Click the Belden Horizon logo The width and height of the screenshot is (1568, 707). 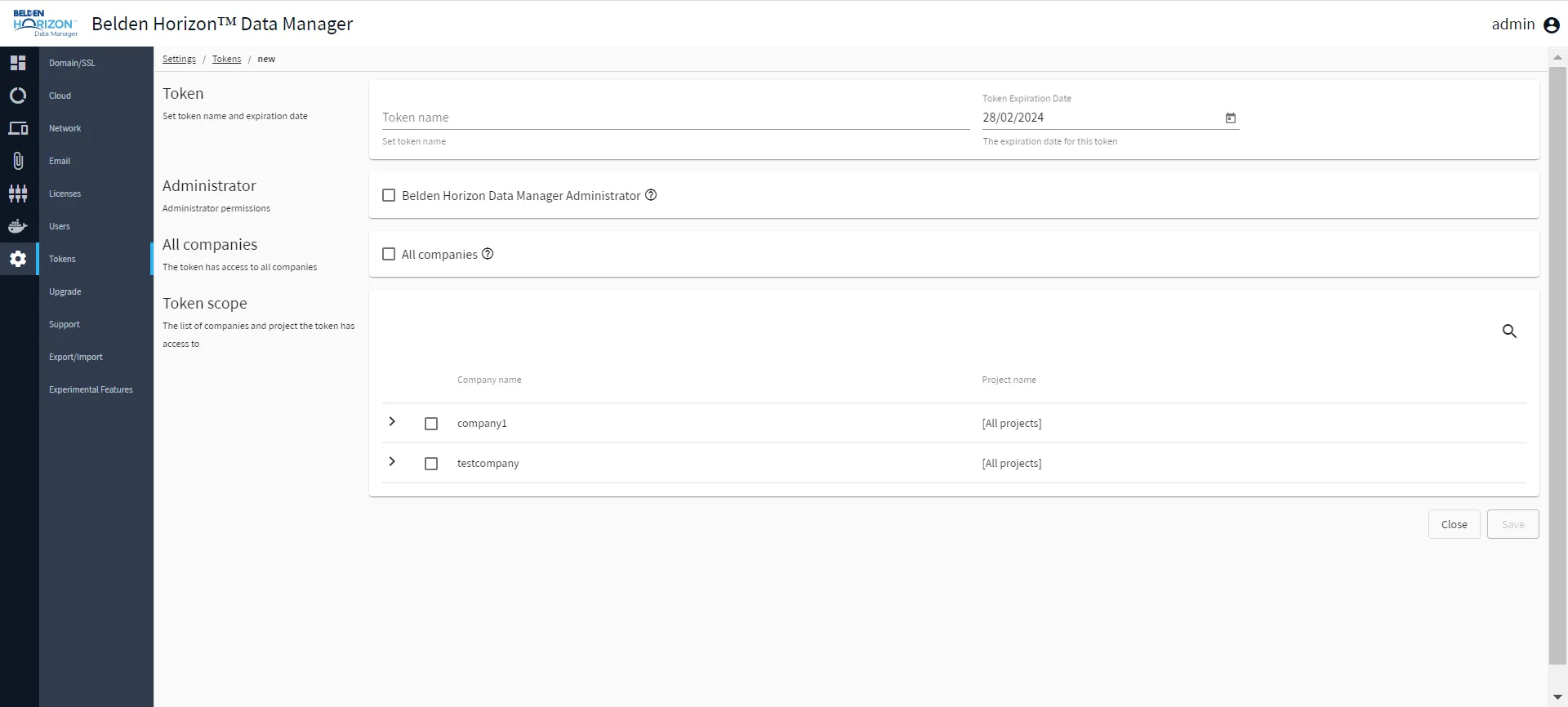46,24
